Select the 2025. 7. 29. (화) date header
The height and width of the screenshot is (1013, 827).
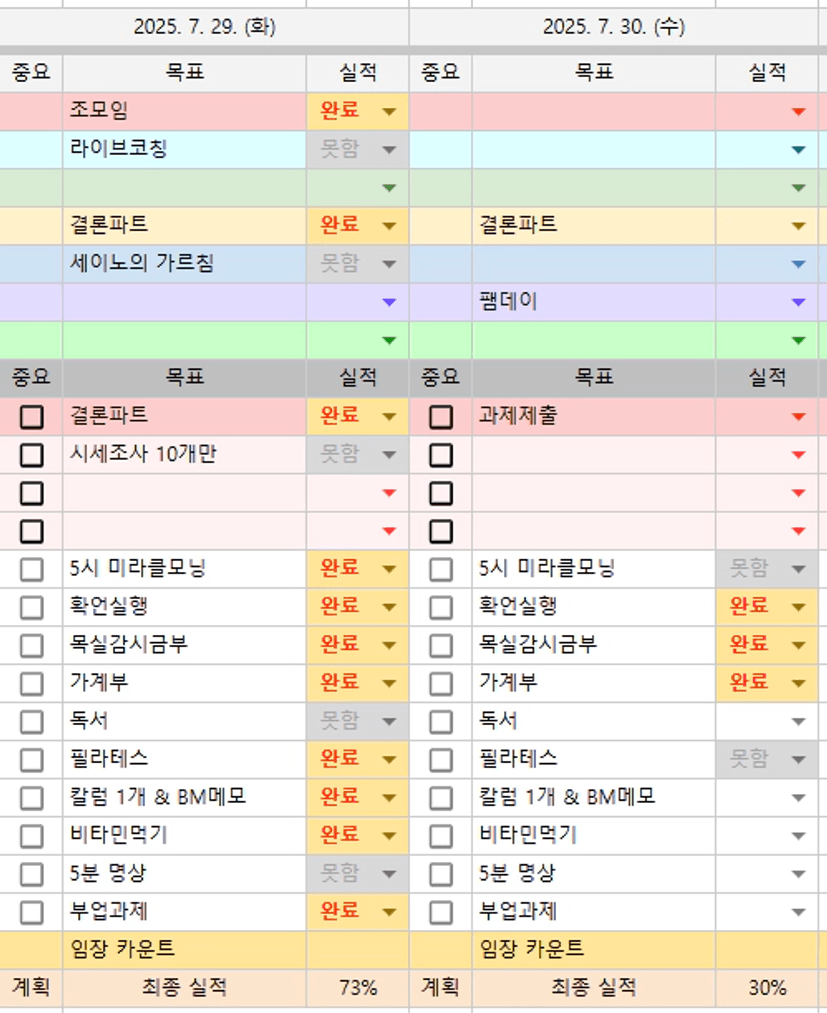point(204,27)
